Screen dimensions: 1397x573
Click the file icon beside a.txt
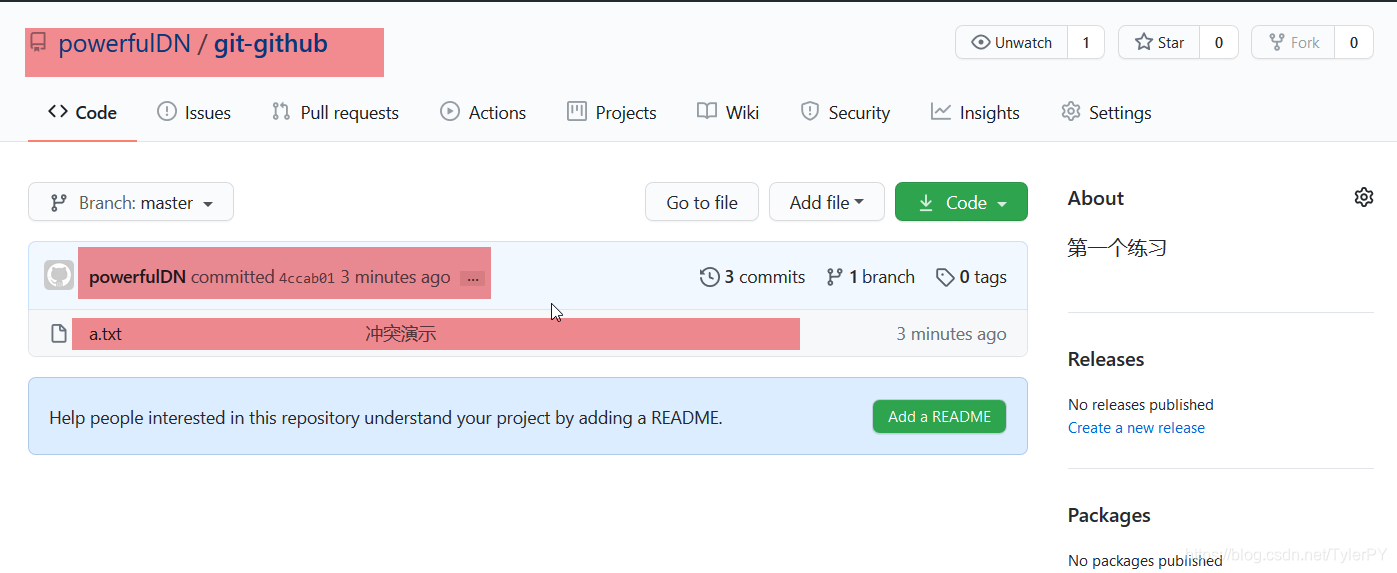point(59,333)
